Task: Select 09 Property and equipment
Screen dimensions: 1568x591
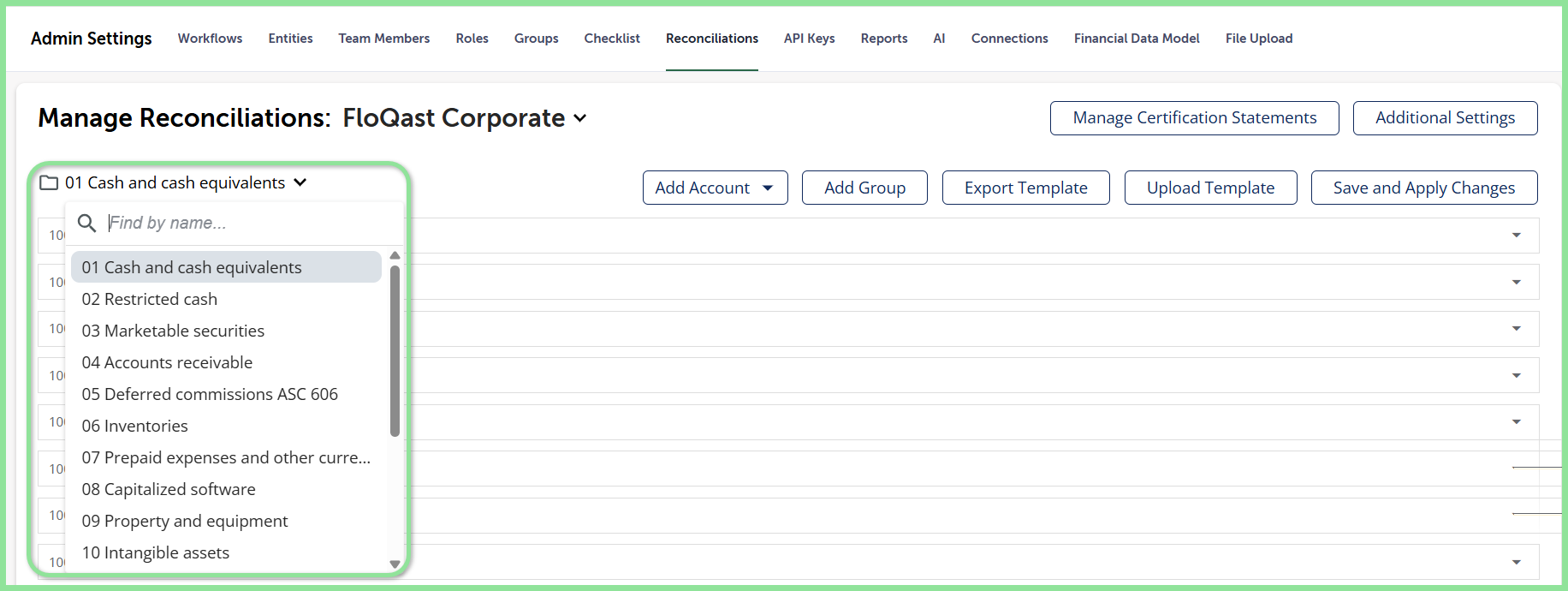Action: [x=226, y=521]
